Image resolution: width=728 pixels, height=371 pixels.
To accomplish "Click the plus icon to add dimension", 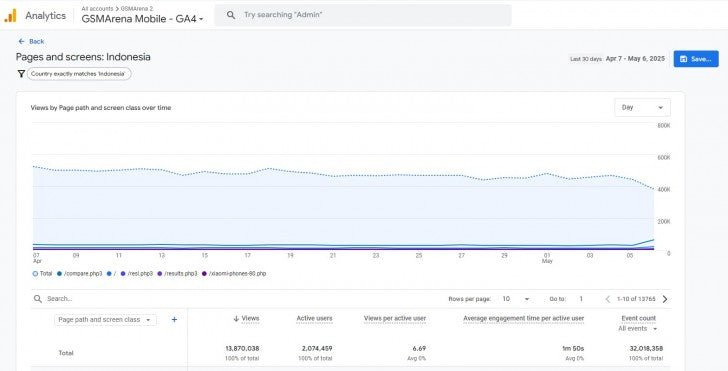I will click(x=174, y=319).
